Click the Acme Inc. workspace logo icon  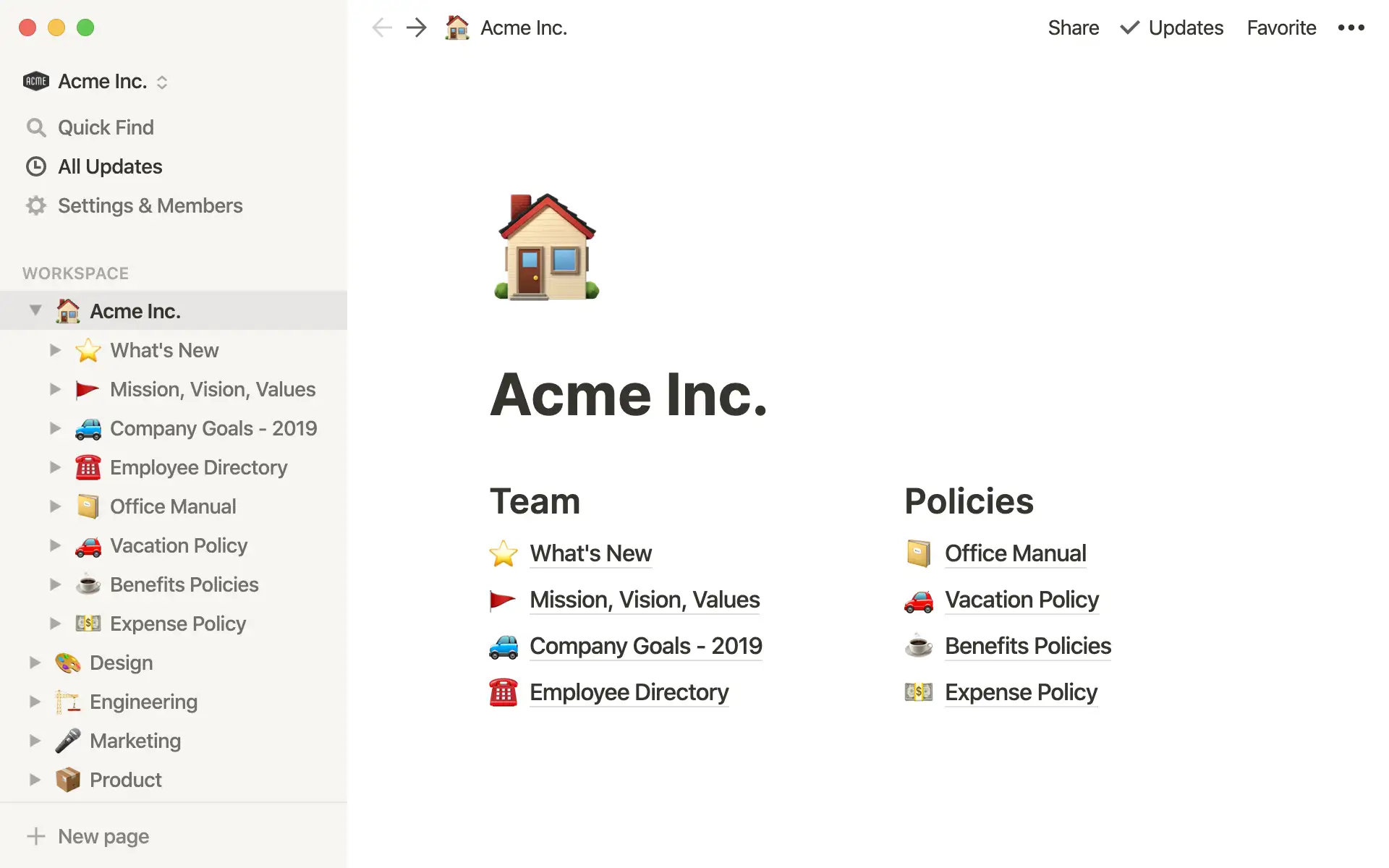pyautogui.click(x=34, y=80)
